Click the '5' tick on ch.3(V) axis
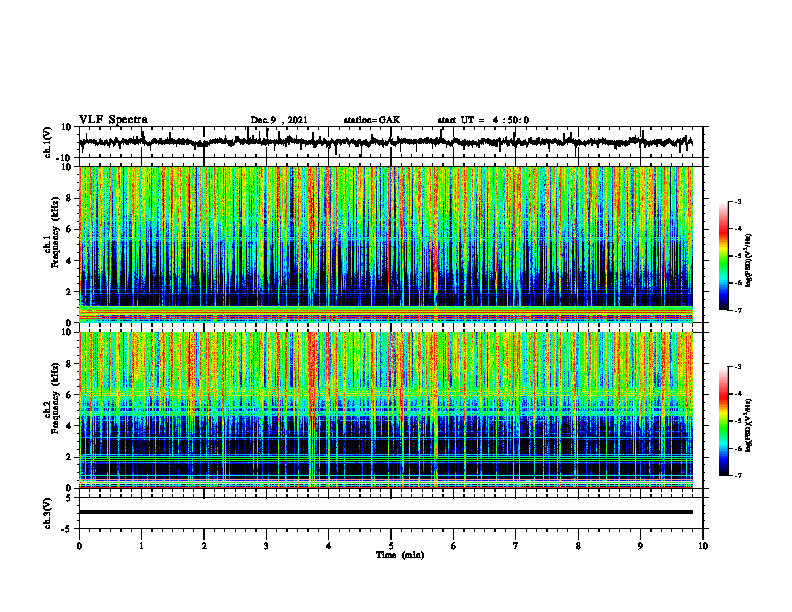The image size is (792, 612). 70,498
